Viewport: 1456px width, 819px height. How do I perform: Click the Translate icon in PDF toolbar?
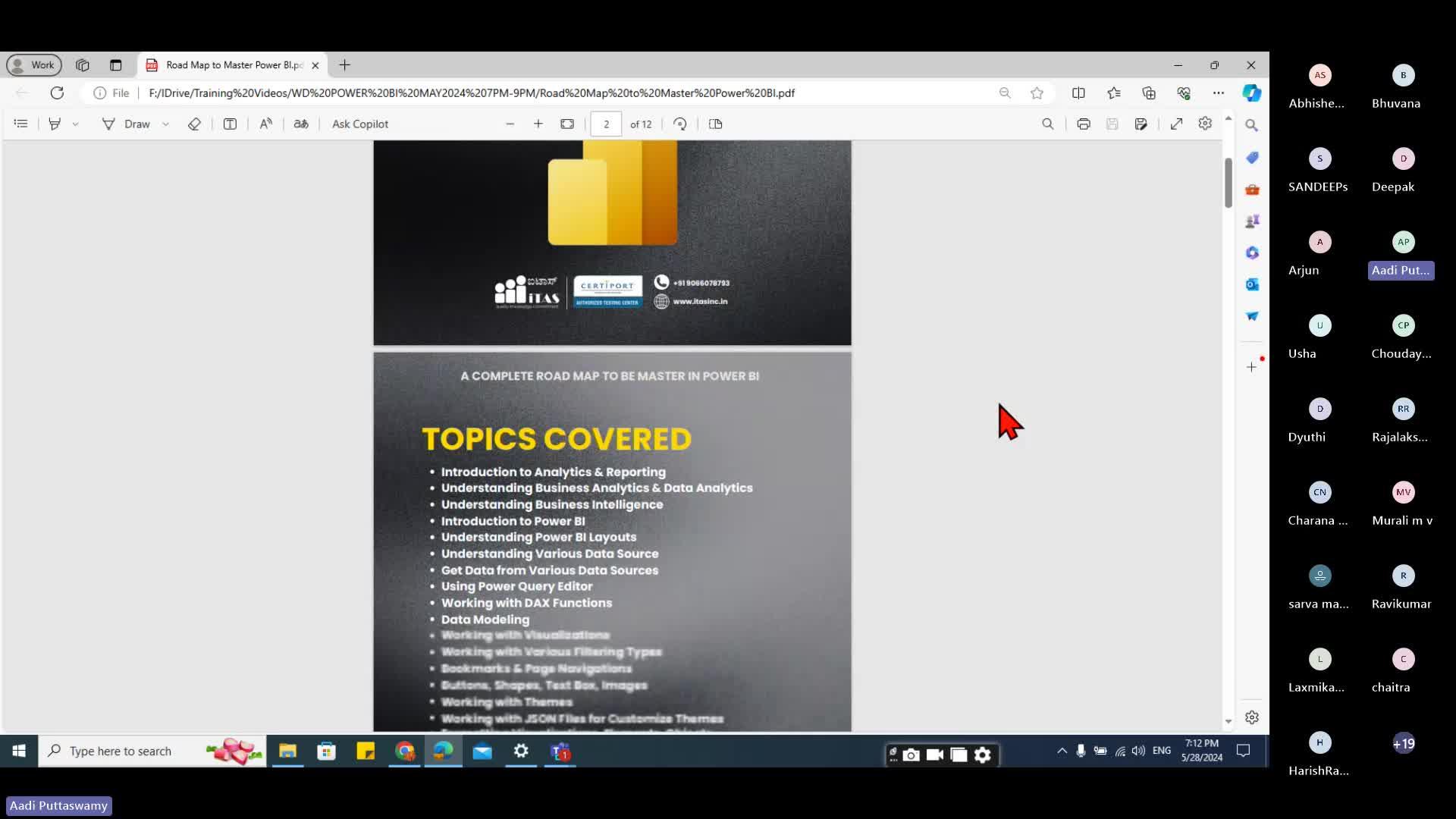point(301,124)
